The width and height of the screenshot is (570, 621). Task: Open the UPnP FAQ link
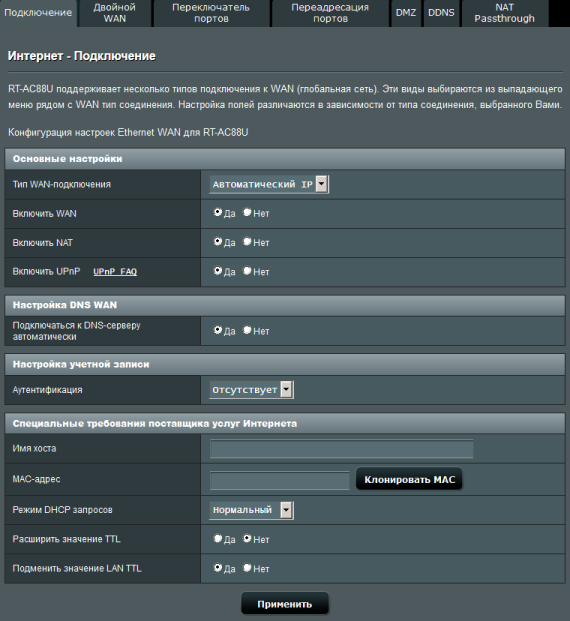click(x=115, y=272)
